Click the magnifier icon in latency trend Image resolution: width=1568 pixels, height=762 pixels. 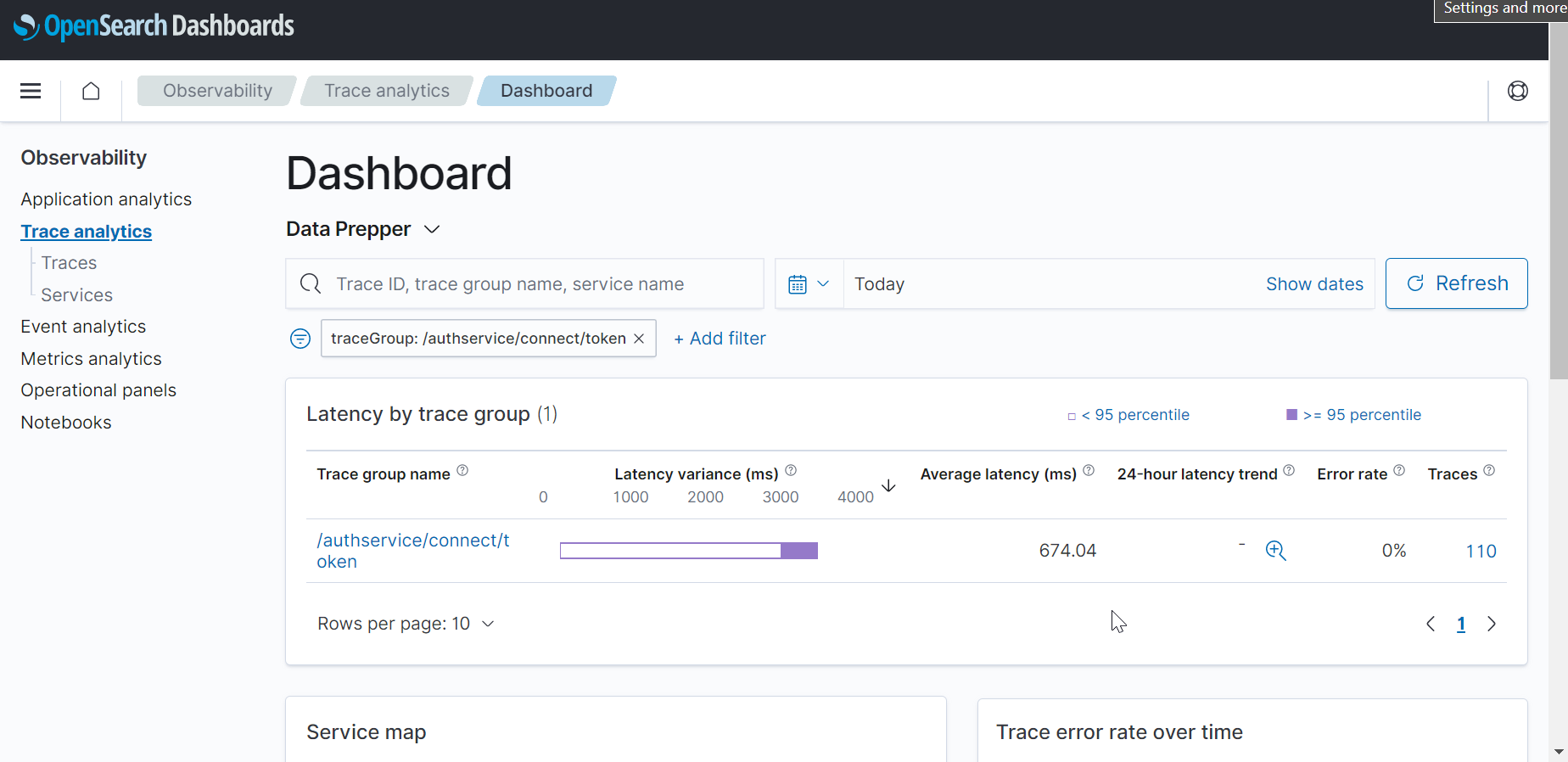pyautogui.click(x=1275, y=551)
